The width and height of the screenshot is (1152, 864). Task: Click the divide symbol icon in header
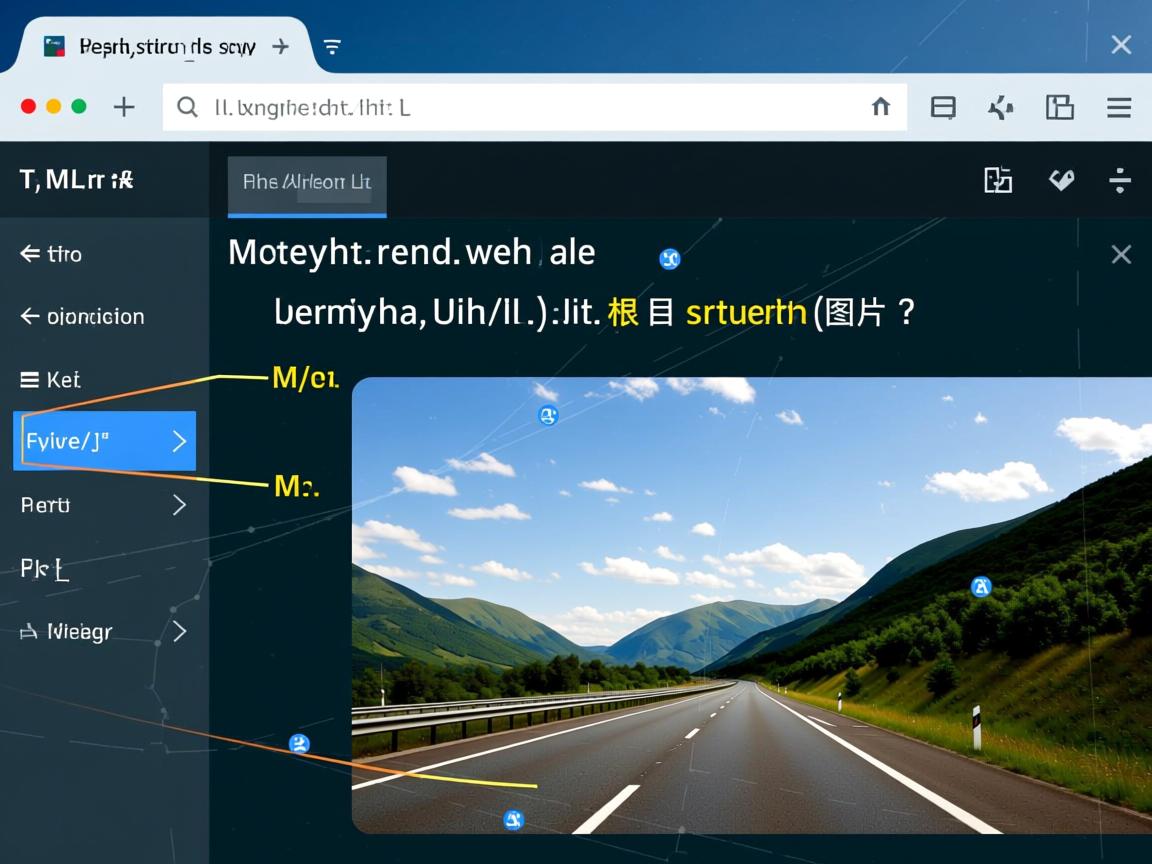click(x=1120, y=180)
